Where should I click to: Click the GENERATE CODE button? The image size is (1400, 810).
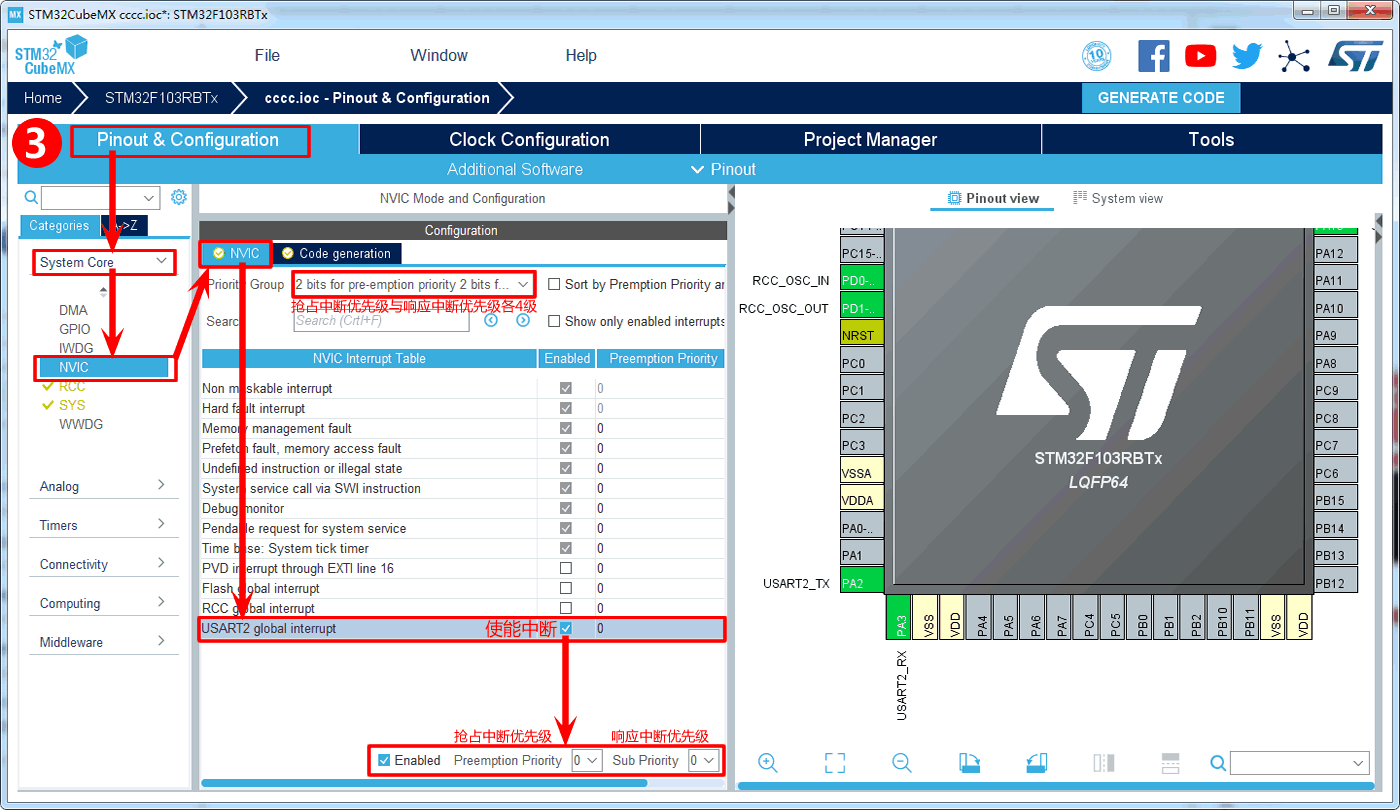pyautogui.click(x=1160, y=98)
